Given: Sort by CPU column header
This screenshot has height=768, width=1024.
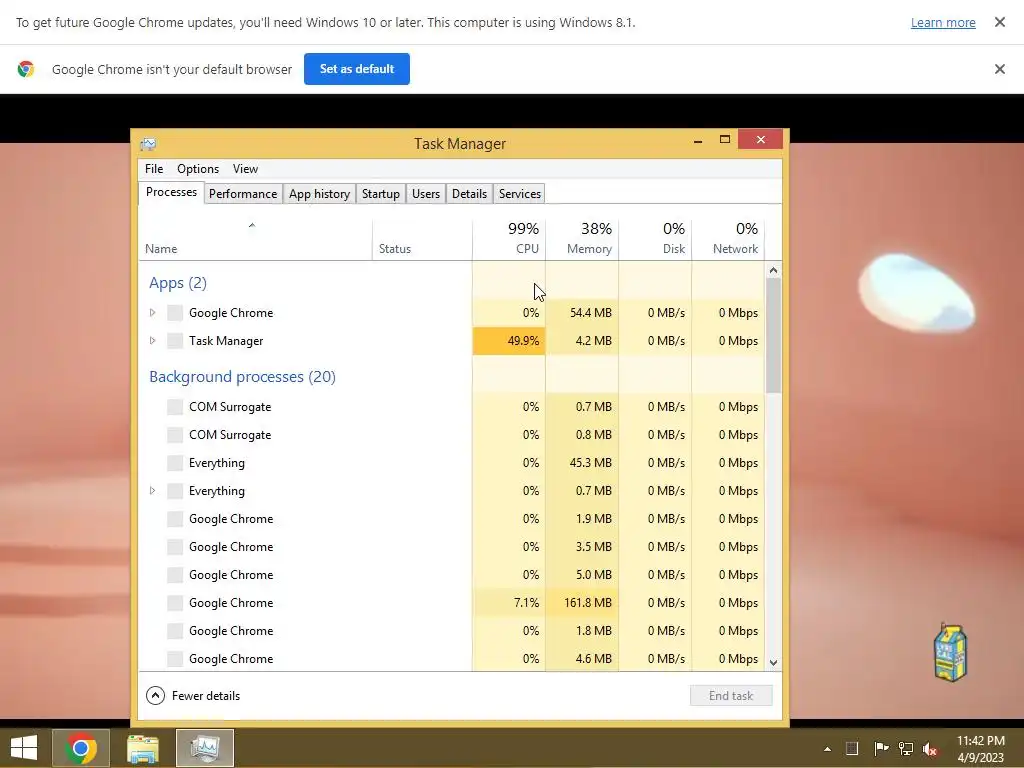Looking at the screenshot, I should pos(509,238).
